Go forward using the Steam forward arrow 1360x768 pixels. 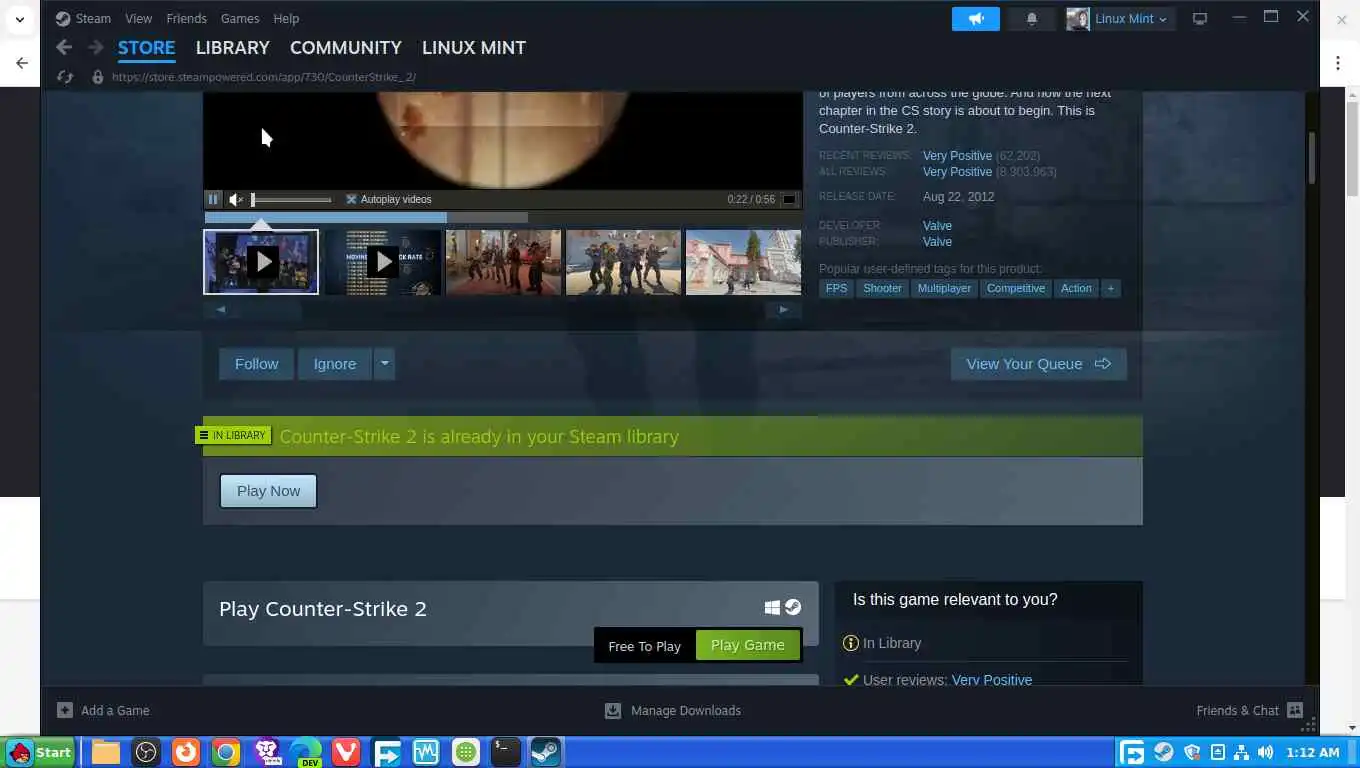(x=96, y=47)
